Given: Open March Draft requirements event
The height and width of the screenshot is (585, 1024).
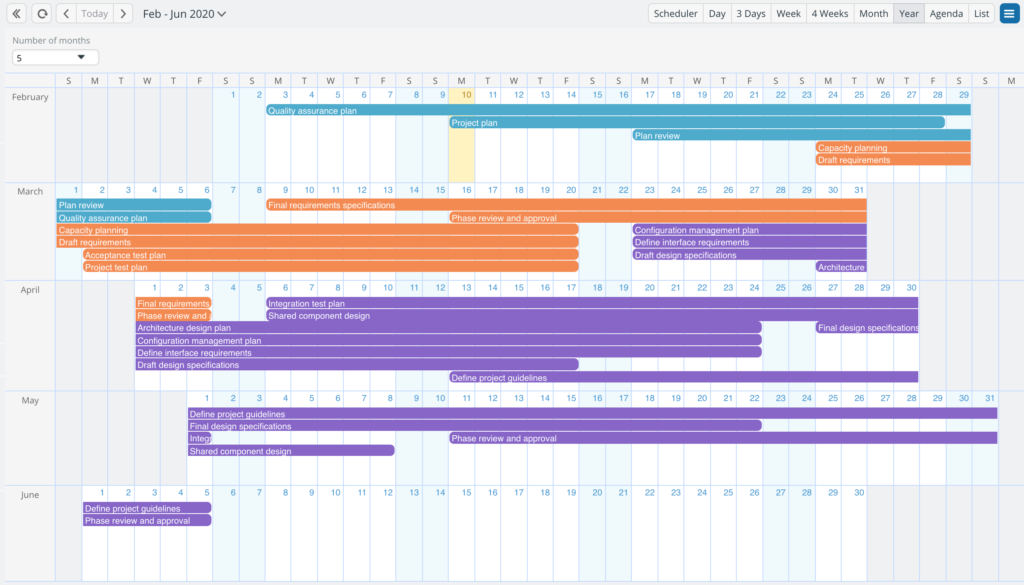Looking at the screenshot, I should click(x=317, y=242).
